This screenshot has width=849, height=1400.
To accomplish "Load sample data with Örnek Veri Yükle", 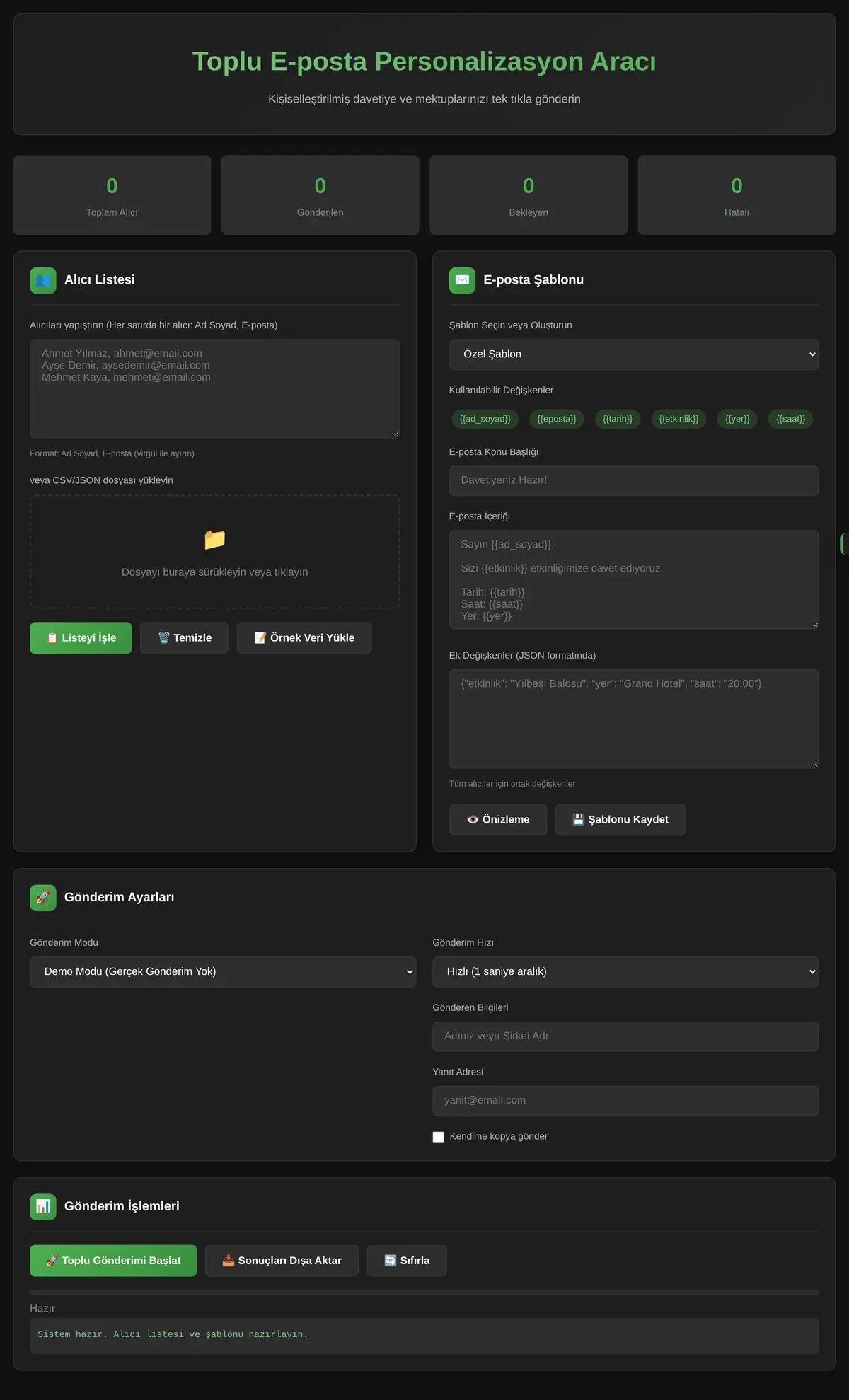I will (x=304, y=638).
